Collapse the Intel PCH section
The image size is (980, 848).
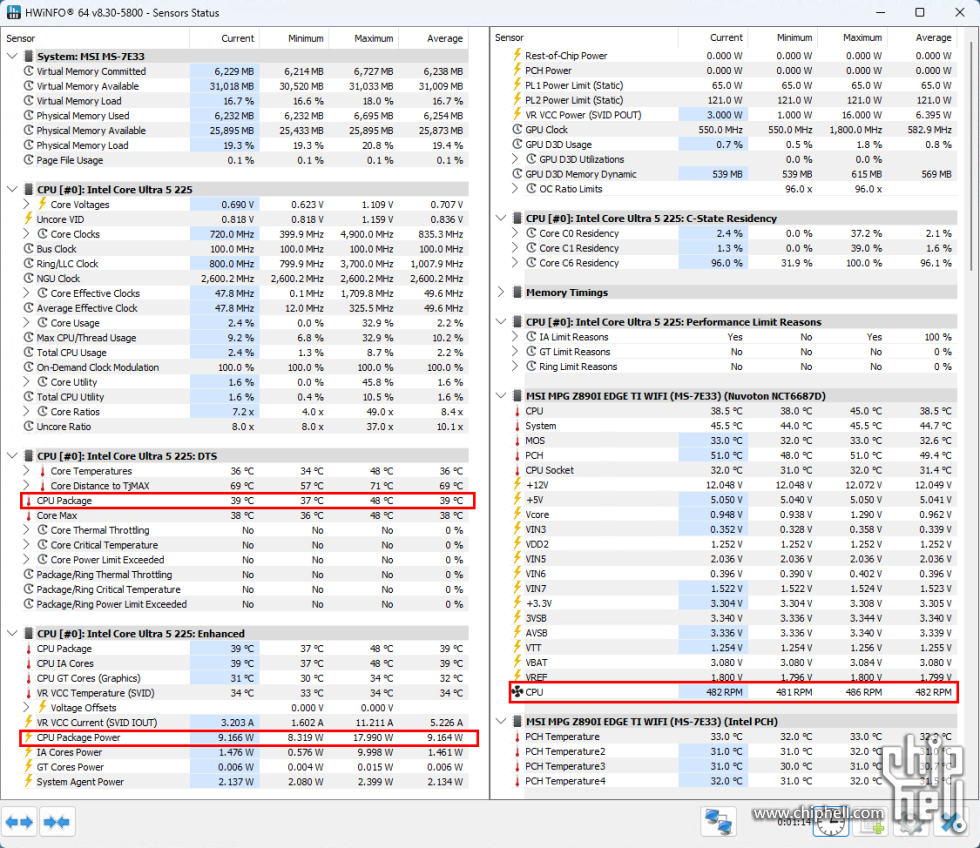tap(501, 721)
